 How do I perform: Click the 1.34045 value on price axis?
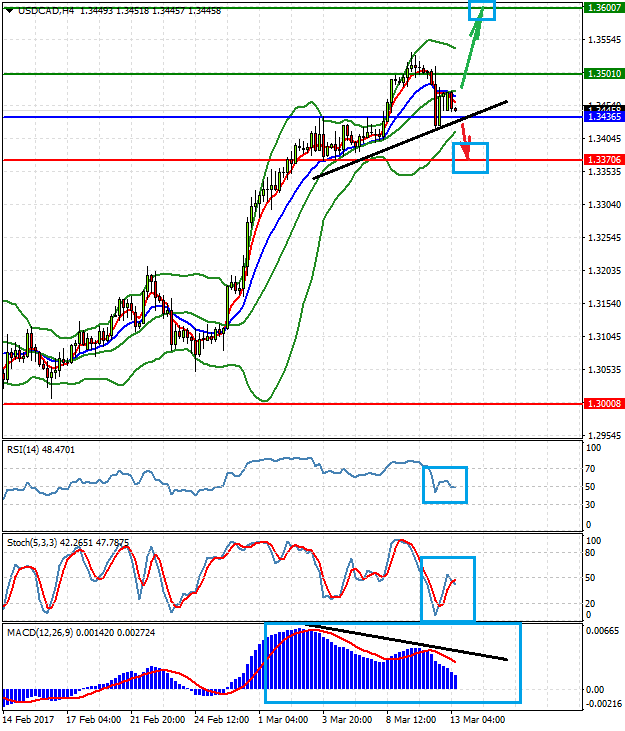(x=604, y=138)
